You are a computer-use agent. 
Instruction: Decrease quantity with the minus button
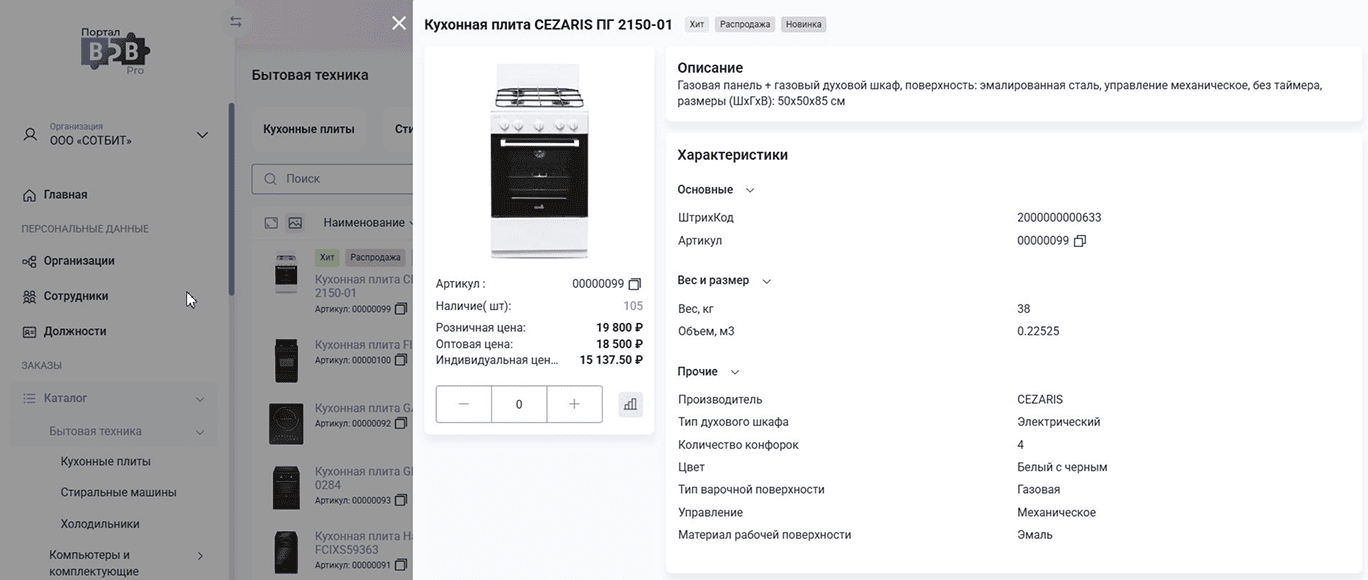[464, 404]
